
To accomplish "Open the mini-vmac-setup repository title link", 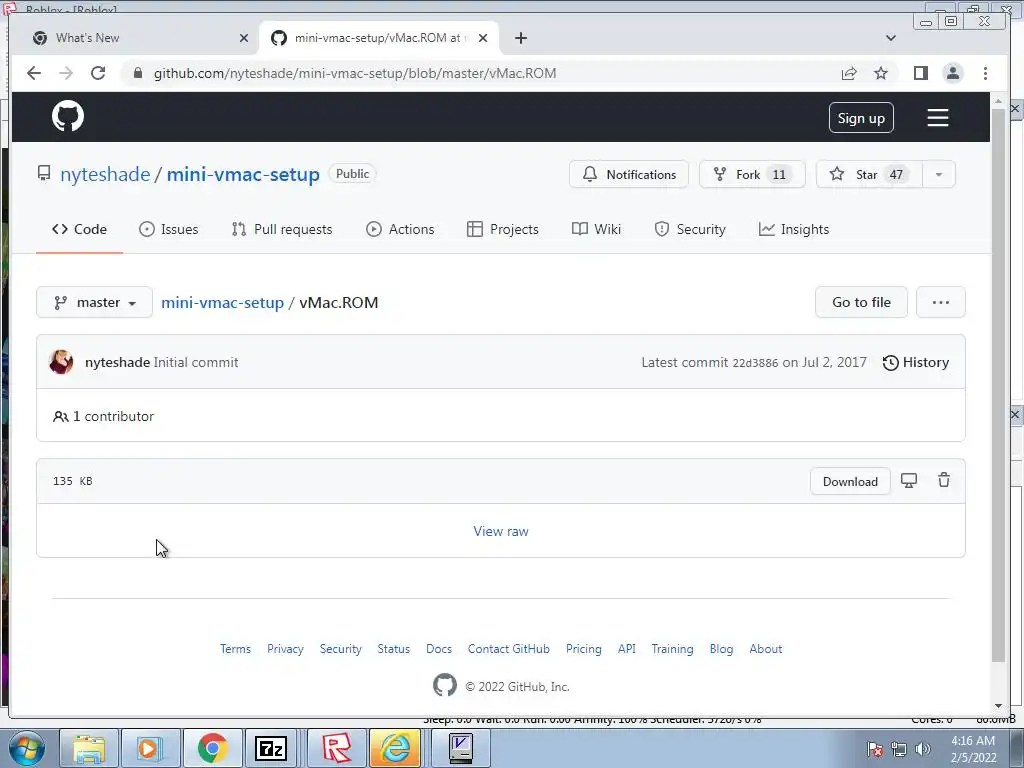I will coord(243,174).
